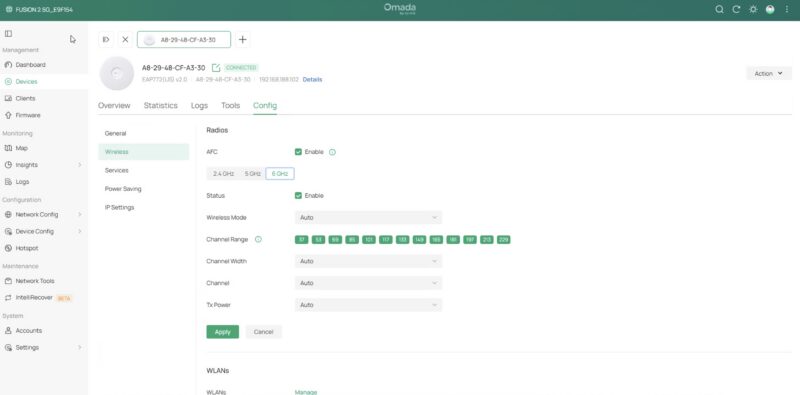Click the Settings gear icon in sidebar
Screen dimensions: 800x395
click(x=8, y=347)
